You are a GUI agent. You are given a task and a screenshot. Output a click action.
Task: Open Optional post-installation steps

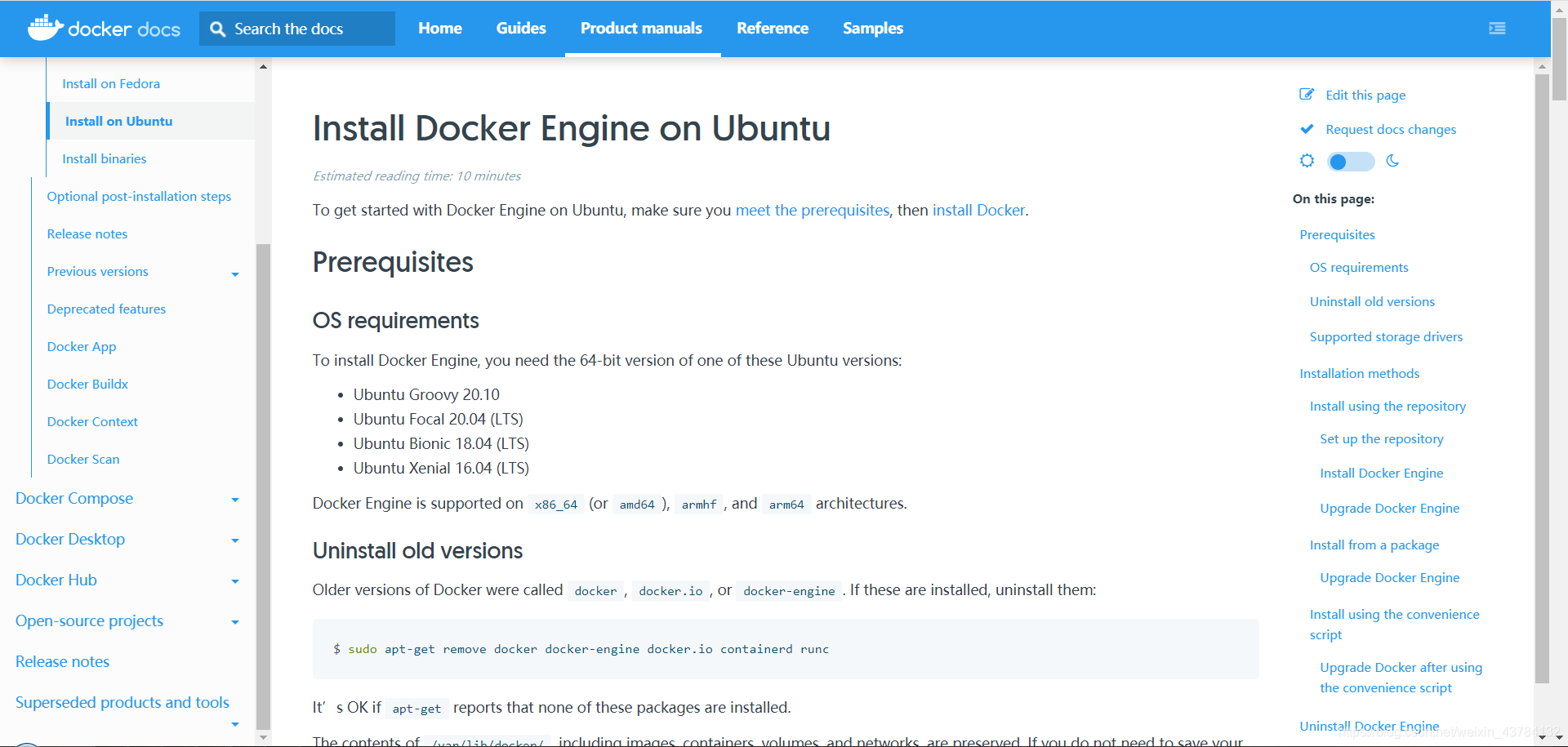pyautogui.click(x=139, y=196)
